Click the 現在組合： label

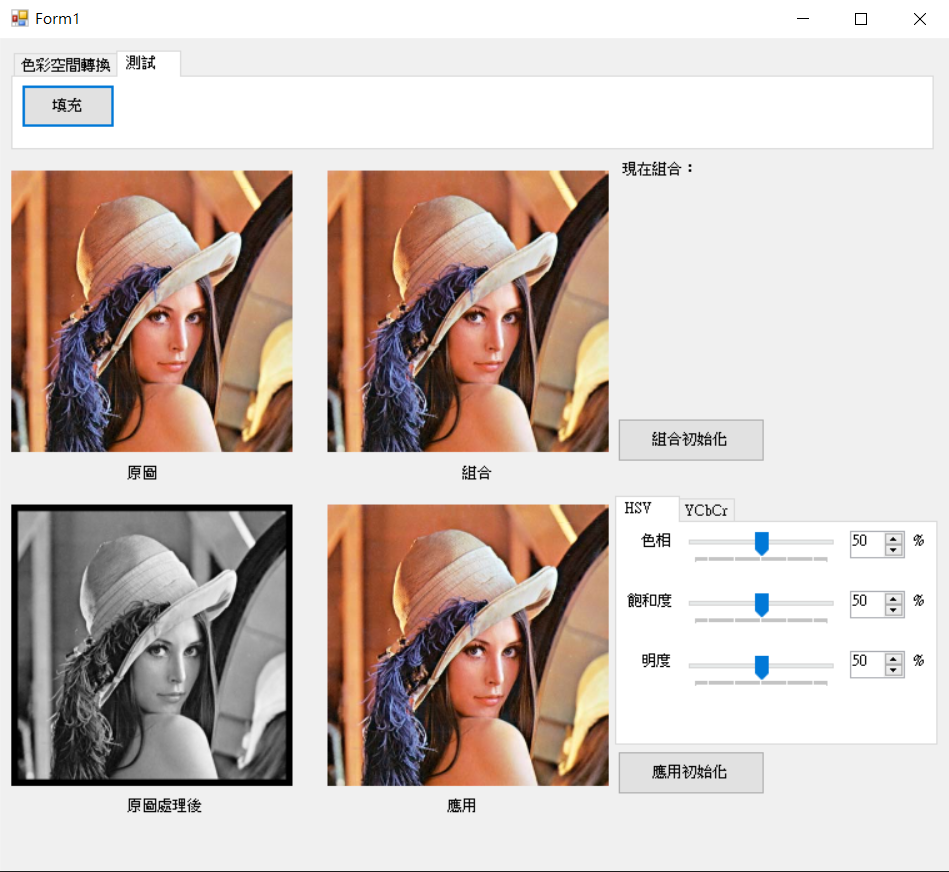(x=658, y=169)
